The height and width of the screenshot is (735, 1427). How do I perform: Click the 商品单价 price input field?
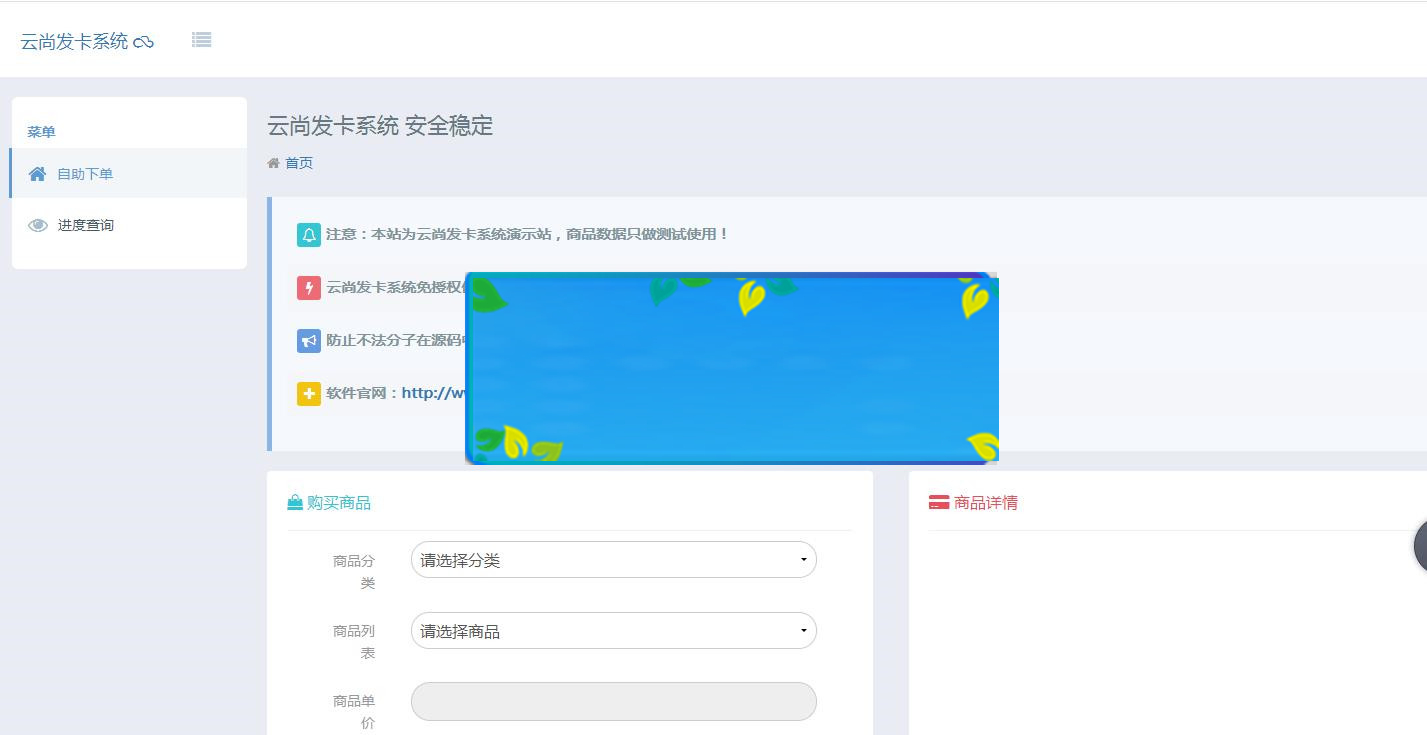coord(613,701)
